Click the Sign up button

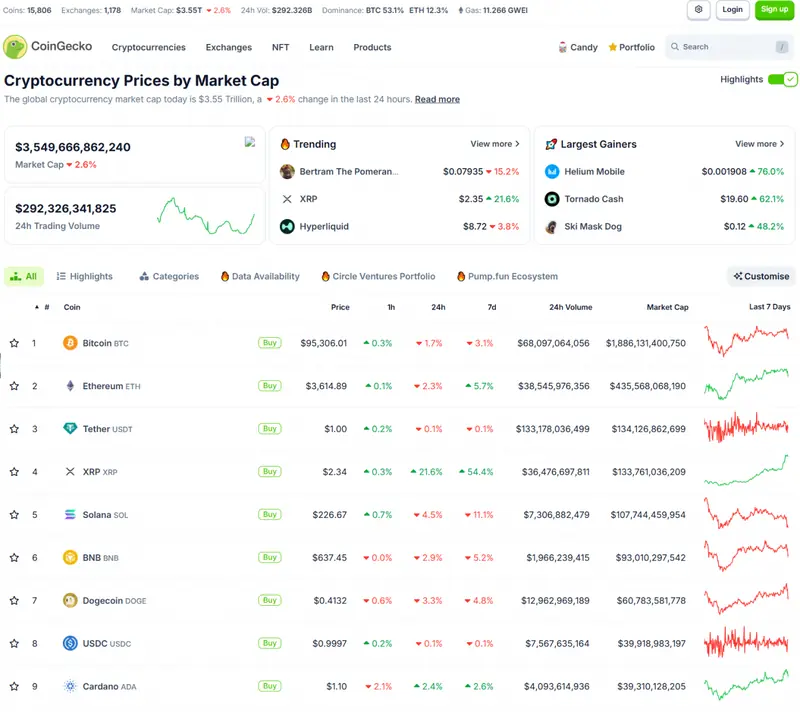point(774,10)
